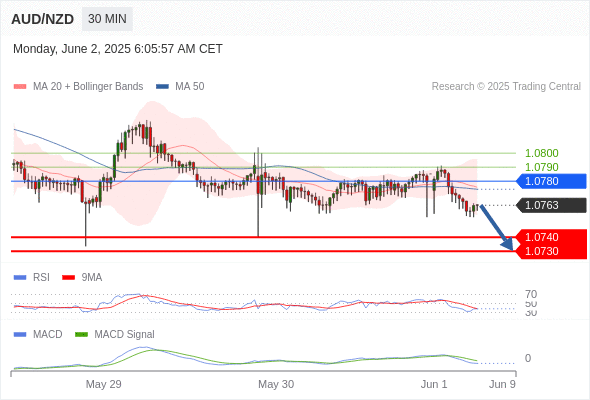590x400 pixels.
Task: Click the green 1.0800 resistance label
Action: coord(542,153)
